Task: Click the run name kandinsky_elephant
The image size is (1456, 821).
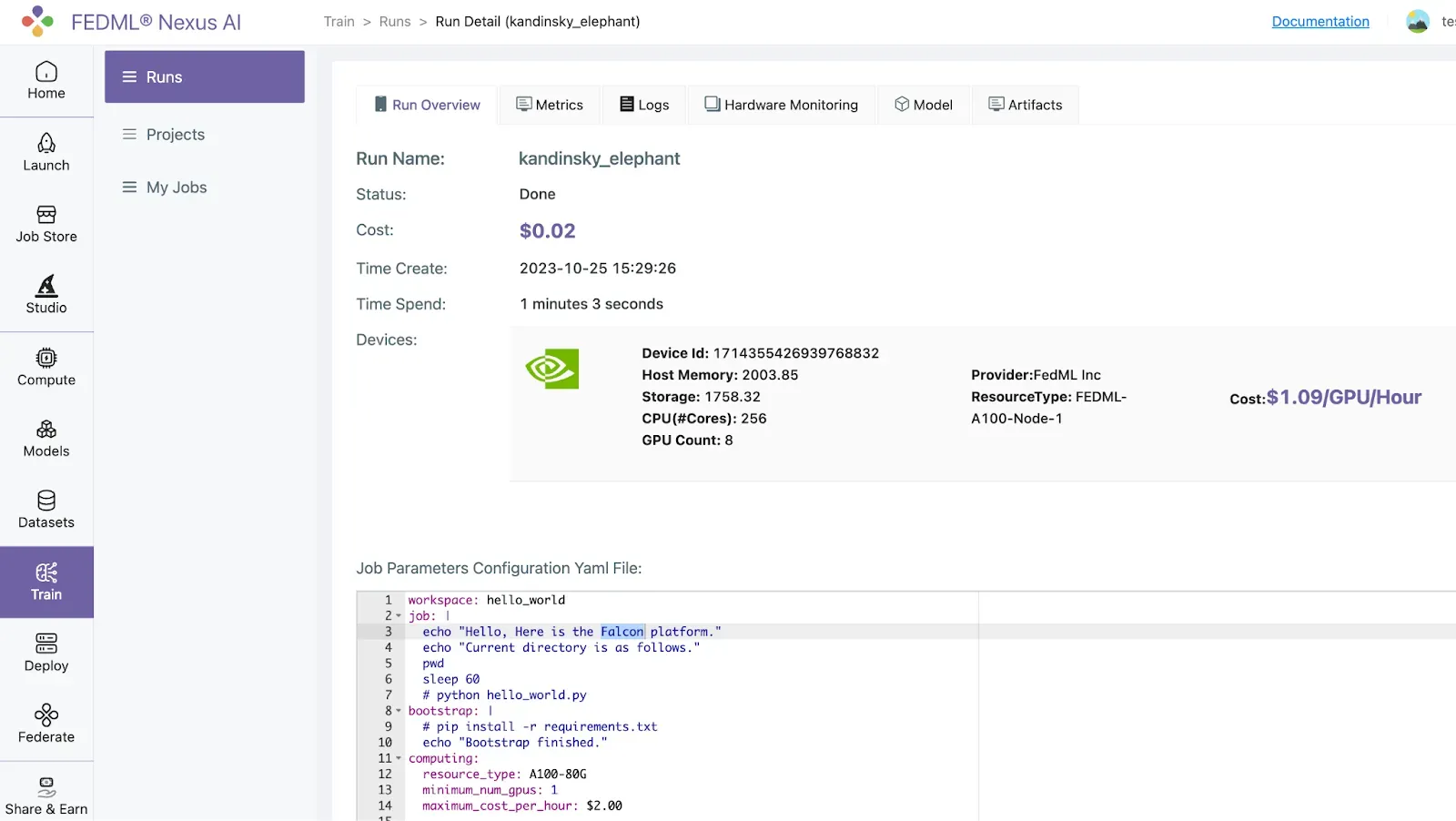Action: coord(600,158)
